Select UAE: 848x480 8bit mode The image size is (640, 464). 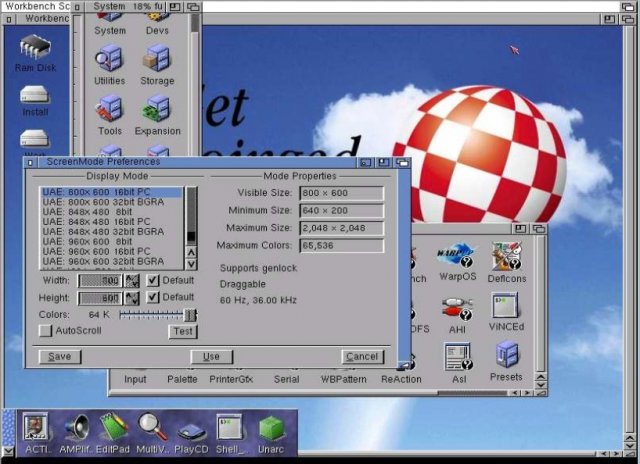click(112, 212)
